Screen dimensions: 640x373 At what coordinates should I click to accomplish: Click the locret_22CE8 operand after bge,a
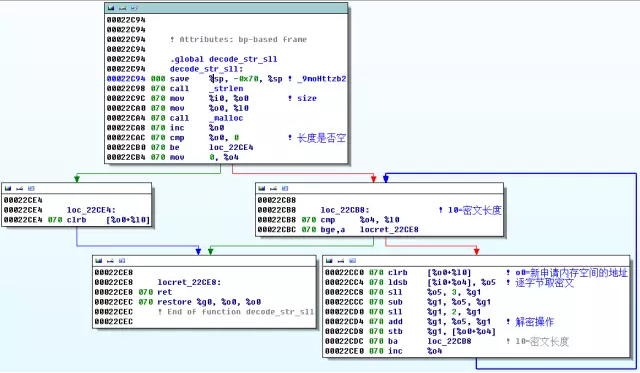coord(389,229)
